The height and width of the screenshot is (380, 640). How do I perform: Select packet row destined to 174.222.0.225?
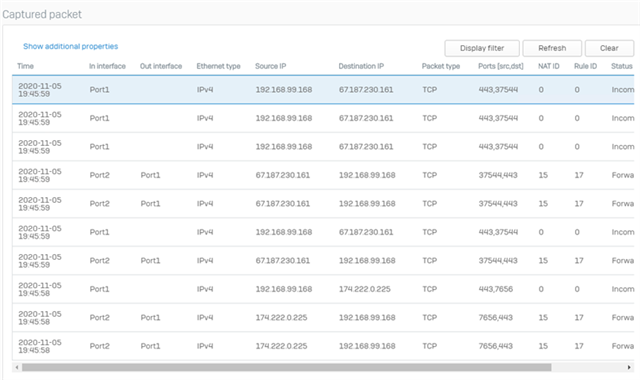[323, 289]
